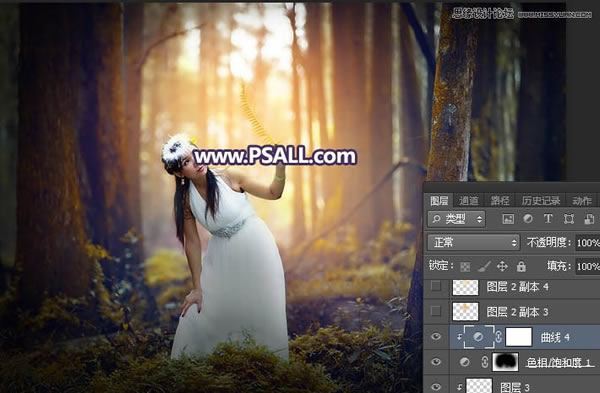Select the 曲线 4 layer mask thumbnail
Image resolution: width=600 pixels, height=393 pixels.
[x=518, y=337]
